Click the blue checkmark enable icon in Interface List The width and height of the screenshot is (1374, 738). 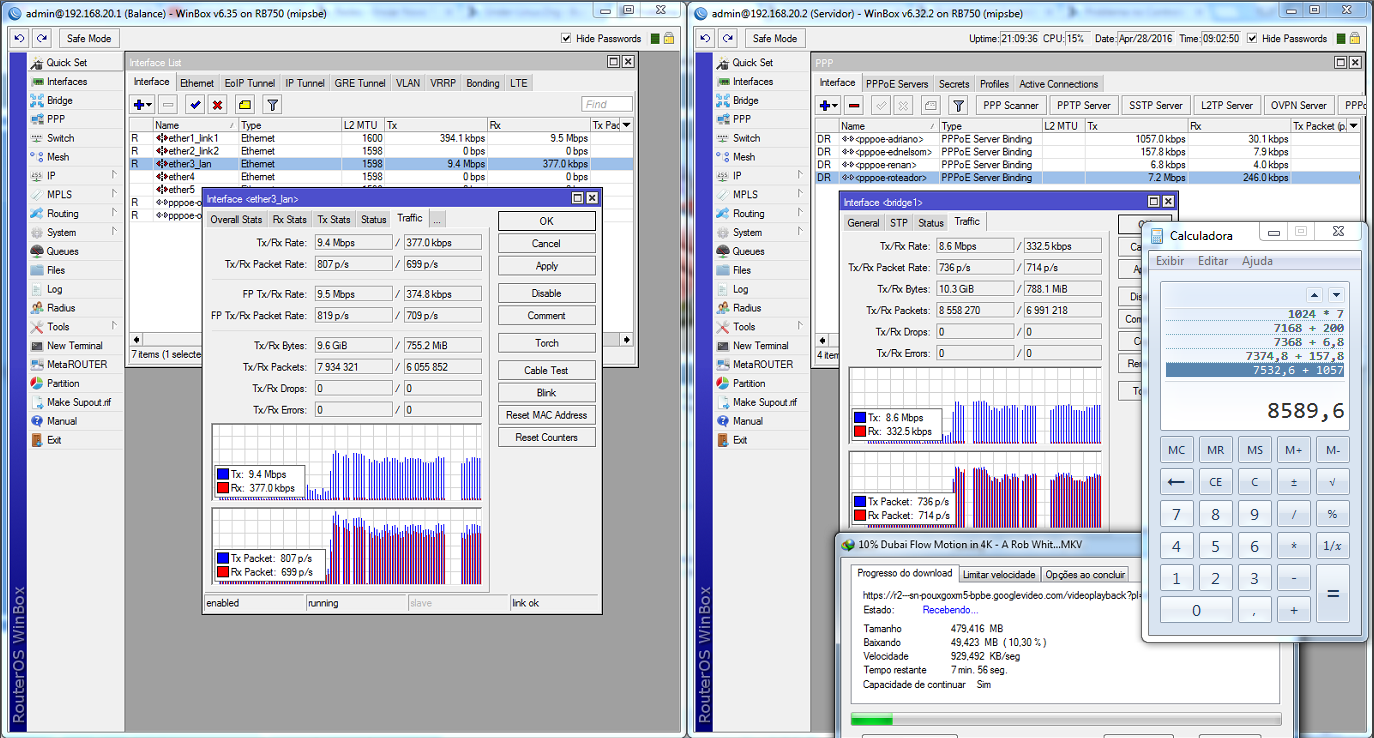pyautogui.click(x=194, y=105)
